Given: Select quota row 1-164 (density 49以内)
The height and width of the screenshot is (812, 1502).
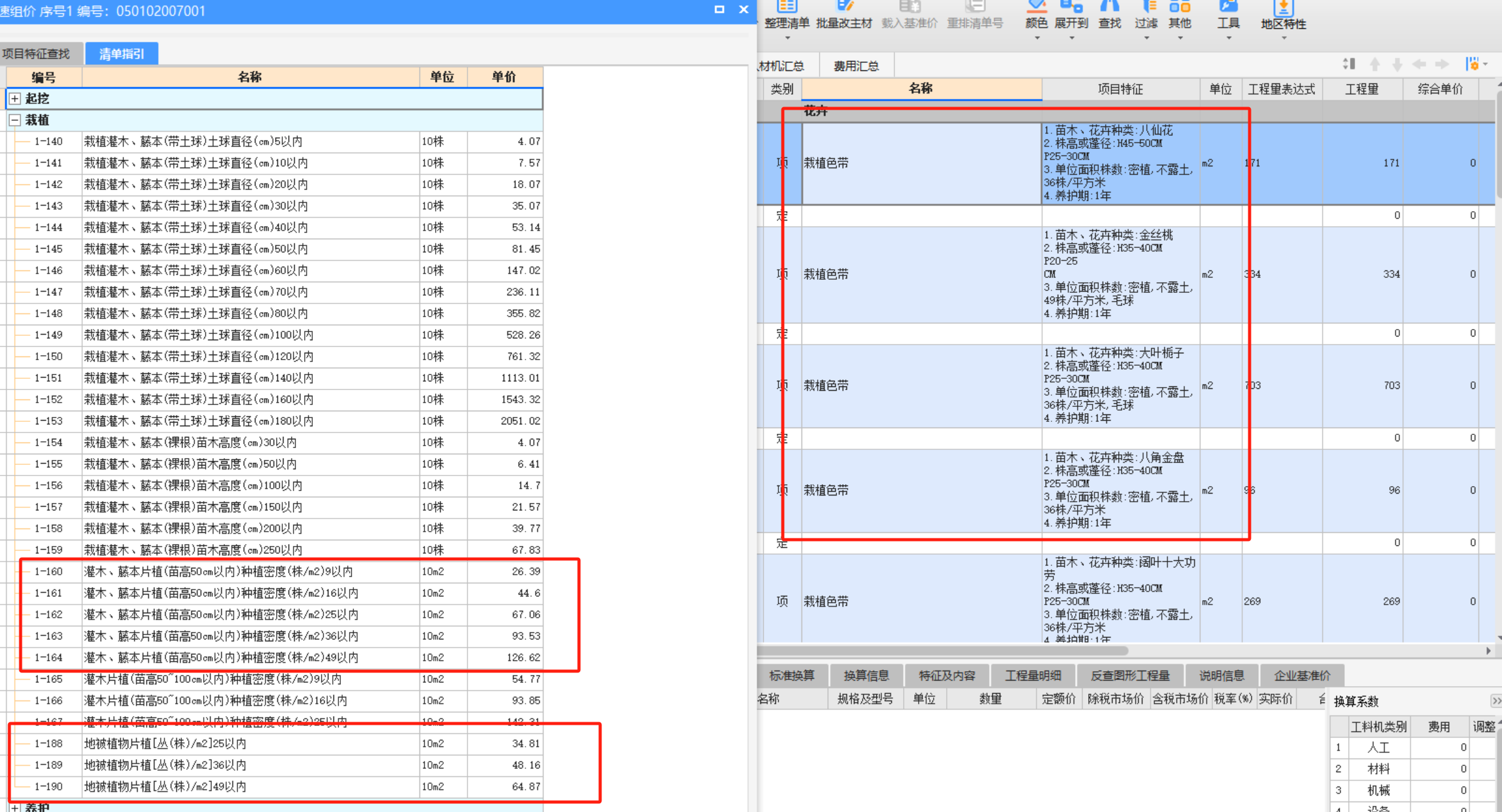Looking at the screenshot, I should (x=274, y=657).
